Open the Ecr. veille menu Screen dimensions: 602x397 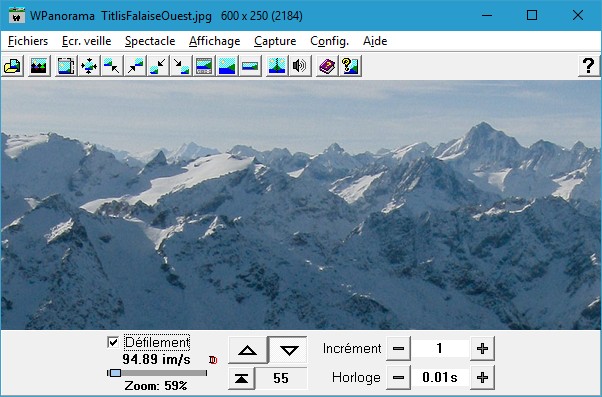point(86,41)
